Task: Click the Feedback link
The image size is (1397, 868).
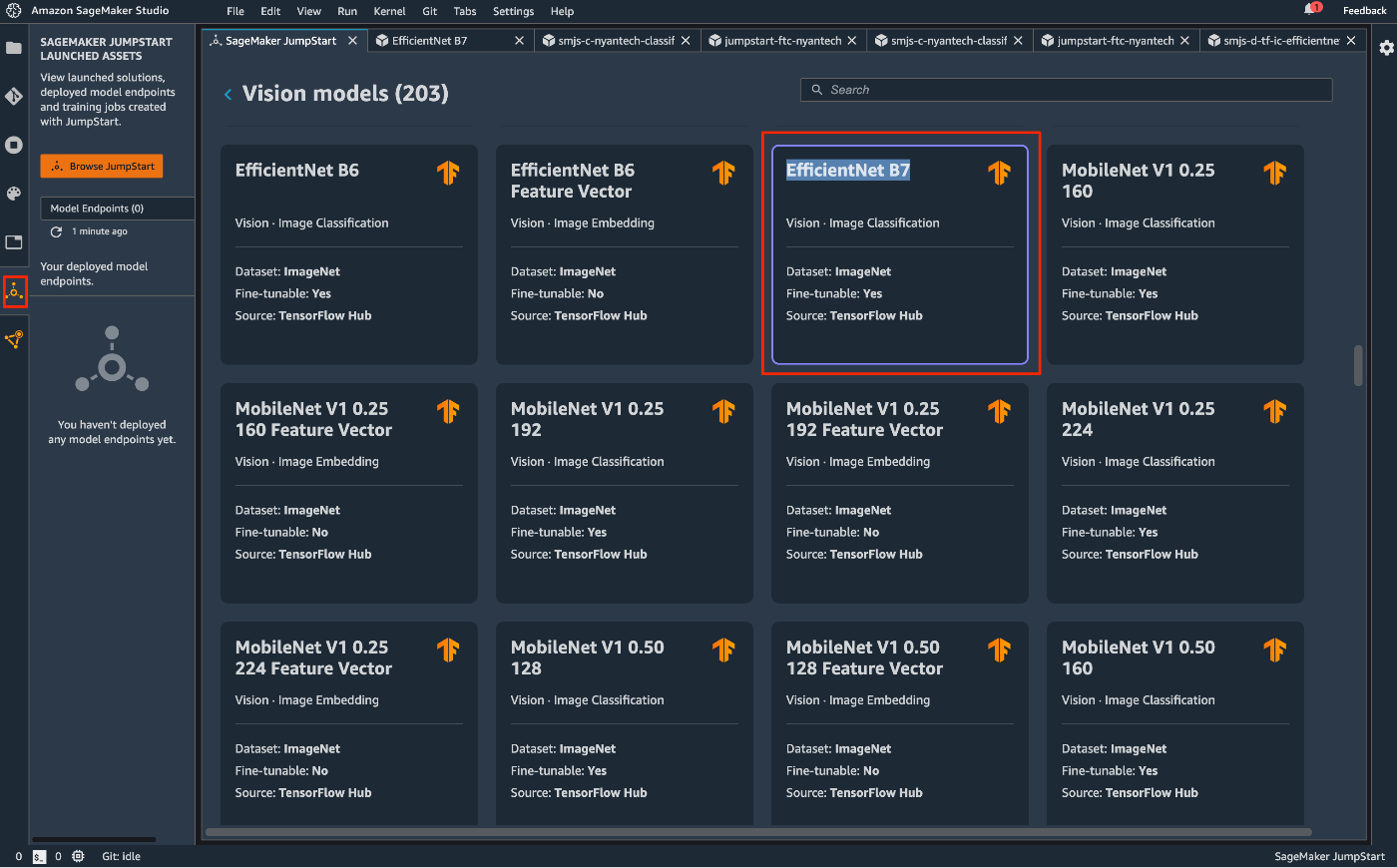Action: click(x=1364, y=11)
